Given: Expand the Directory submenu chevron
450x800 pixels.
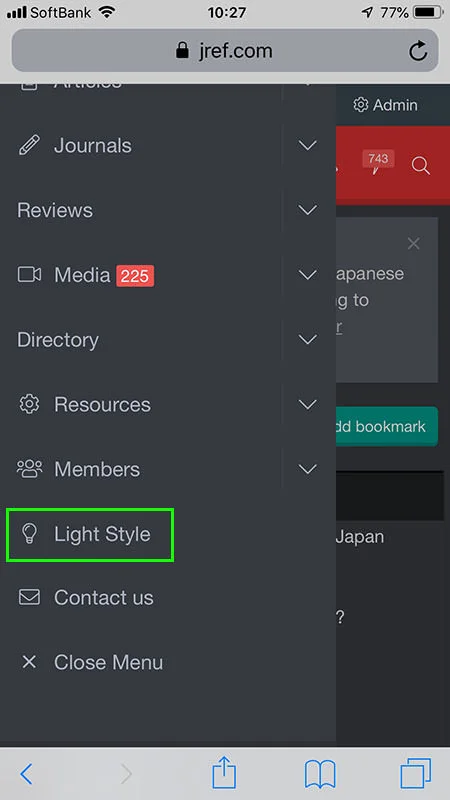Looking at the screenshot, I should 308,339.
